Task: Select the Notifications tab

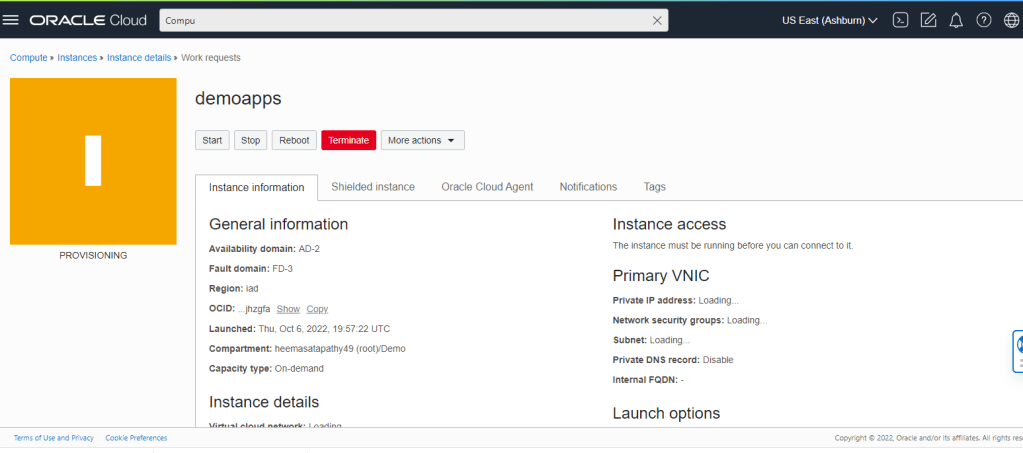Action: [x=588, y=187]
